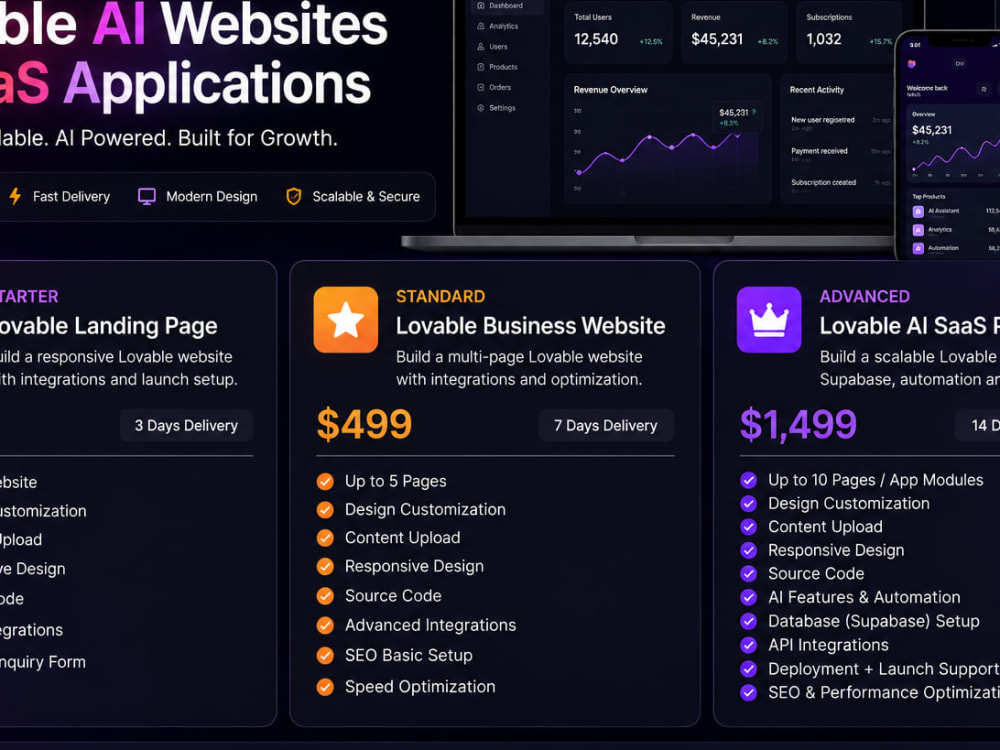Click orange check icon beside Responsive Design in Standard
1000x750 pixels.
point(325,566)
